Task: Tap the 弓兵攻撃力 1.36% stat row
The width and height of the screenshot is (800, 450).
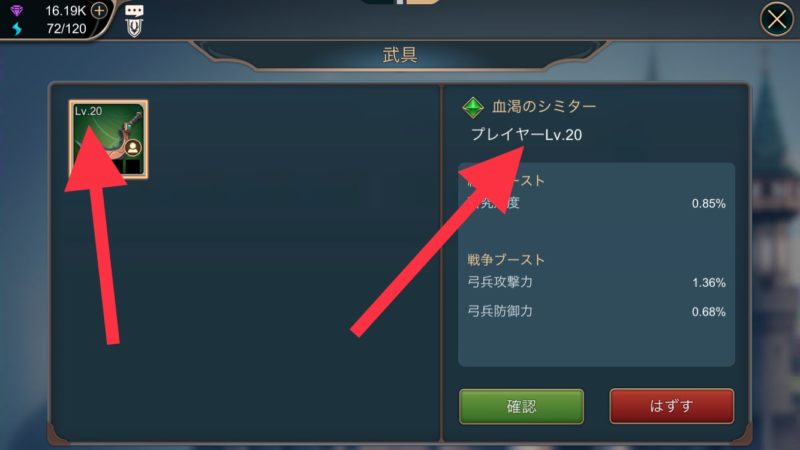Action: [596, 282]
